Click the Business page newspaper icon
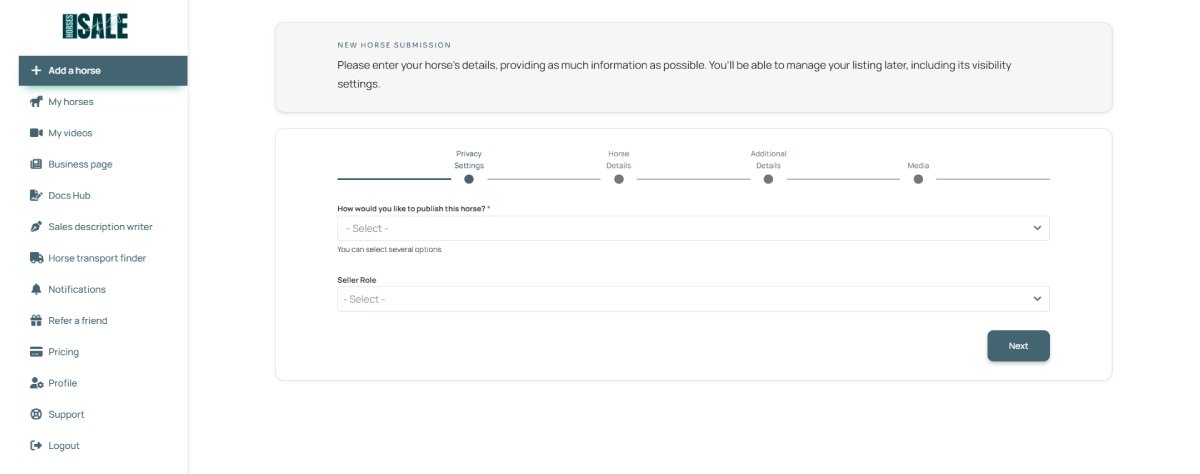 tap(36, 164)
